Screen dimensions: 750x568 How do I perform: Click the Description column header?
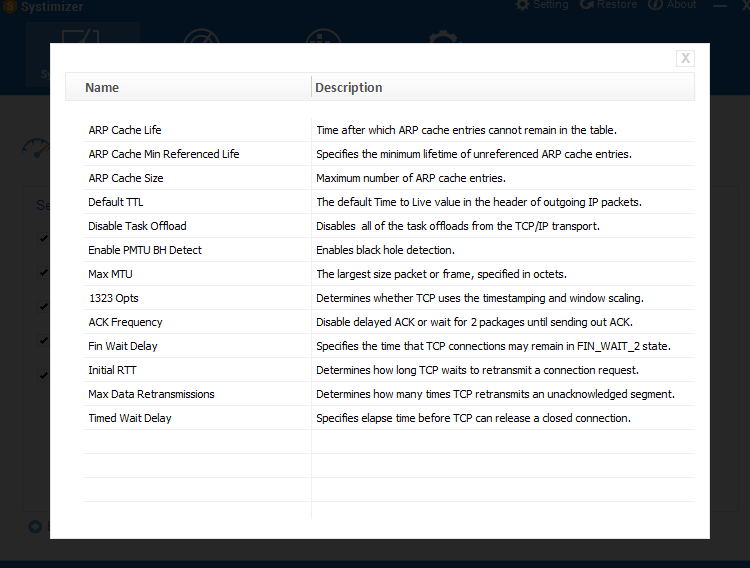503,87
